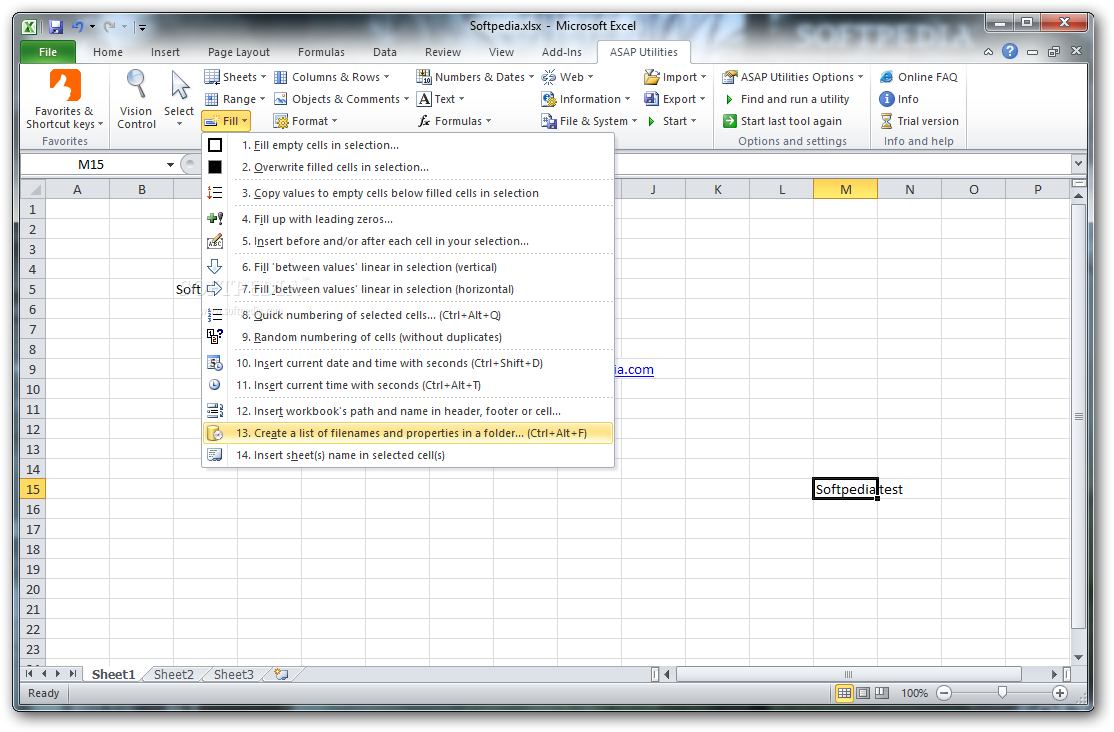The width and height of the screenshot is (1114, 732).
Task: Open the File tab
Action: 48,52
